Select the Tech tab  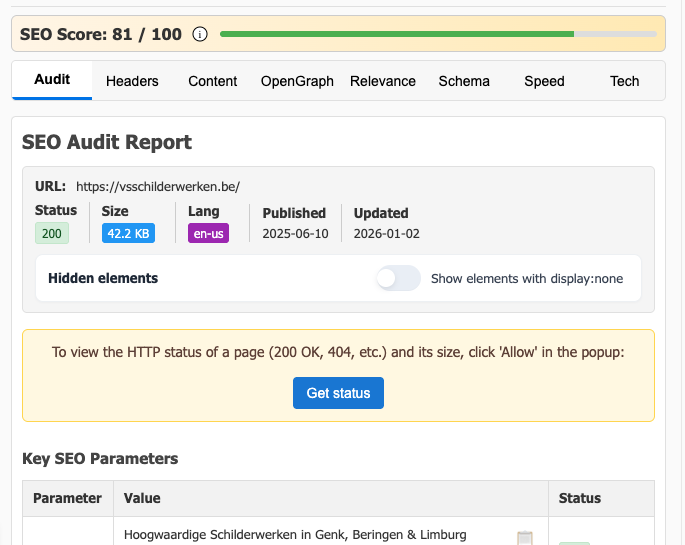(x=624, y=81)
